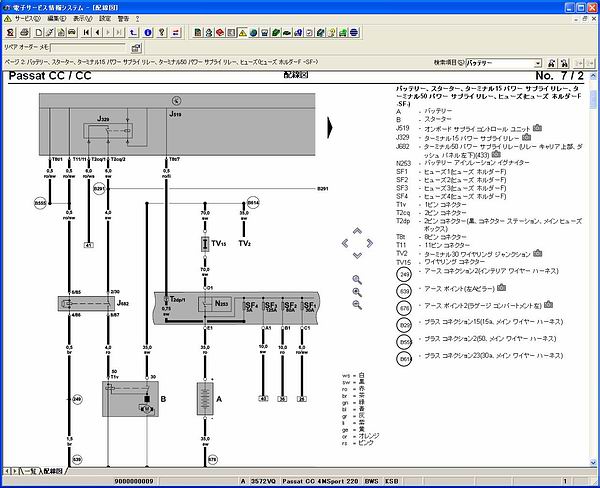Open the search item dropdown showing バッテリー
The height and width of the screenshot is (488, 600).
[538, 63]
